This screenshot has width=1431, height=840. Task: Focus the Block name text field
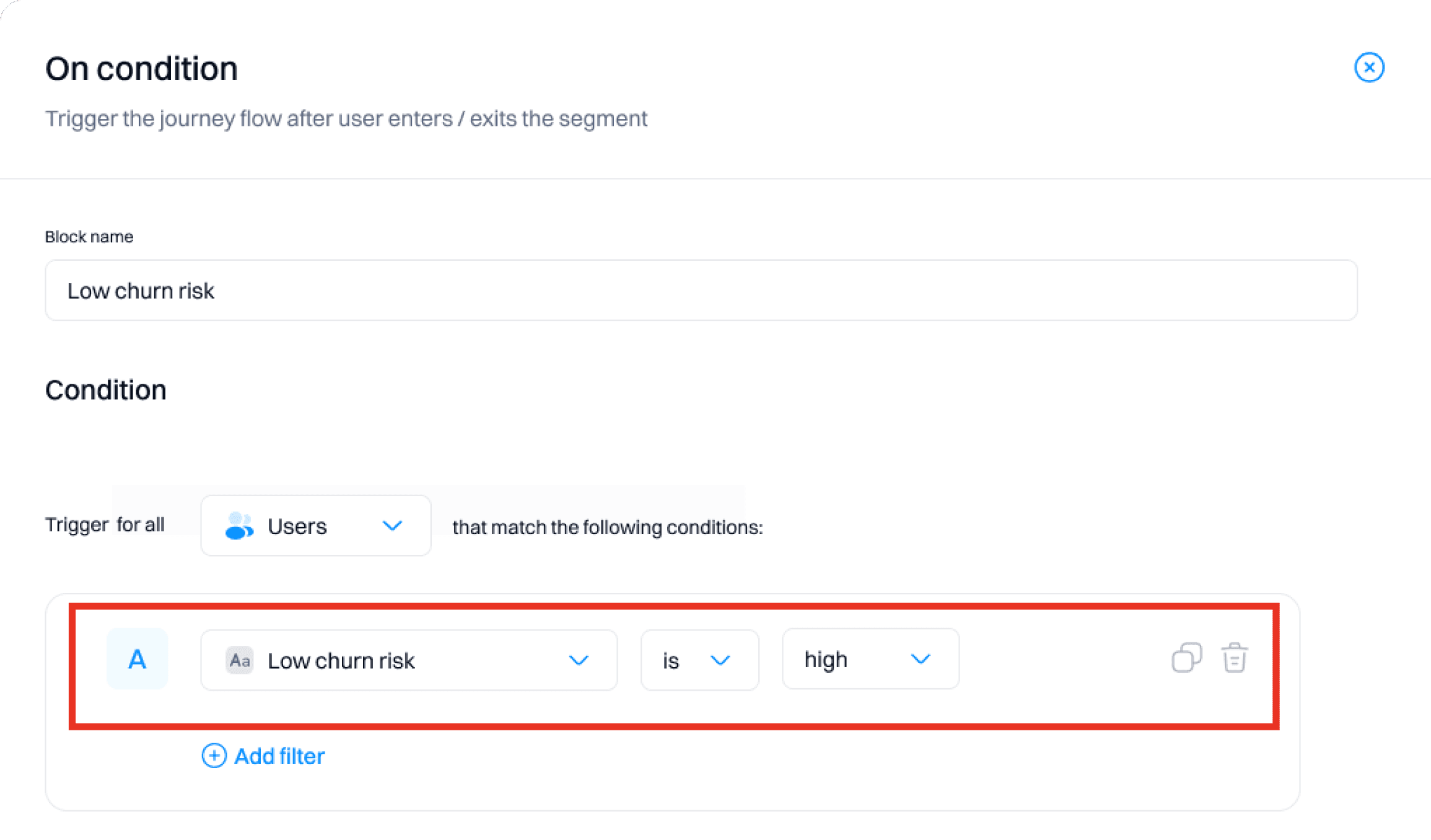click(701, 291)
